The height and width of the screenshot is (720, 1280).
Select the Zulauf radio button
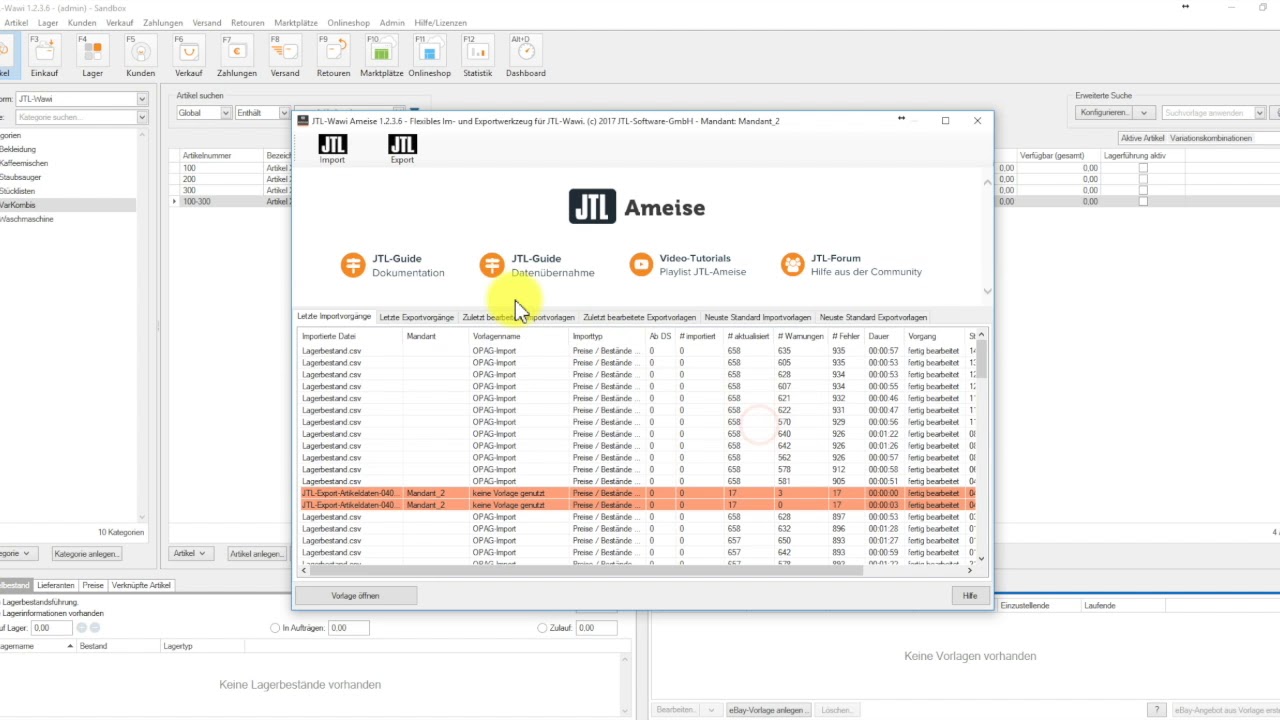tap(542, 628)
